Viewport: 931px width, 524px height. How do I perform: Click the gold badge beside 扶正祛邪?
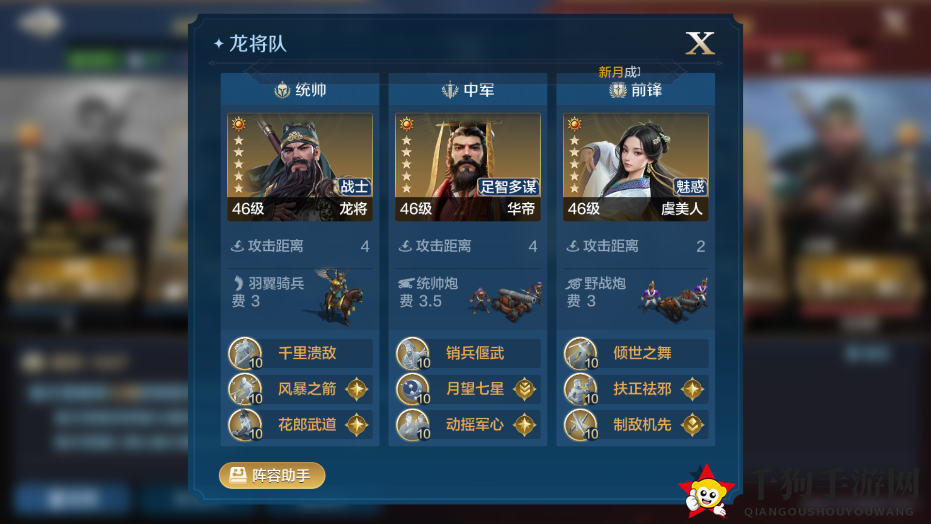(x=692, y=389)
